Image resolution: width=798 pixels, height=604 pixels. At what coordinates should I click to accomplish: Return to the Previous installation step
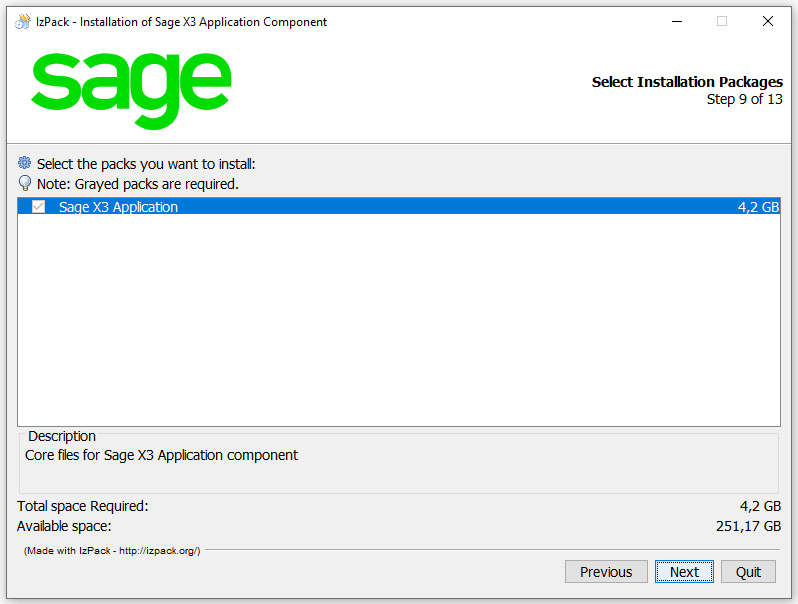pos(606,572)
